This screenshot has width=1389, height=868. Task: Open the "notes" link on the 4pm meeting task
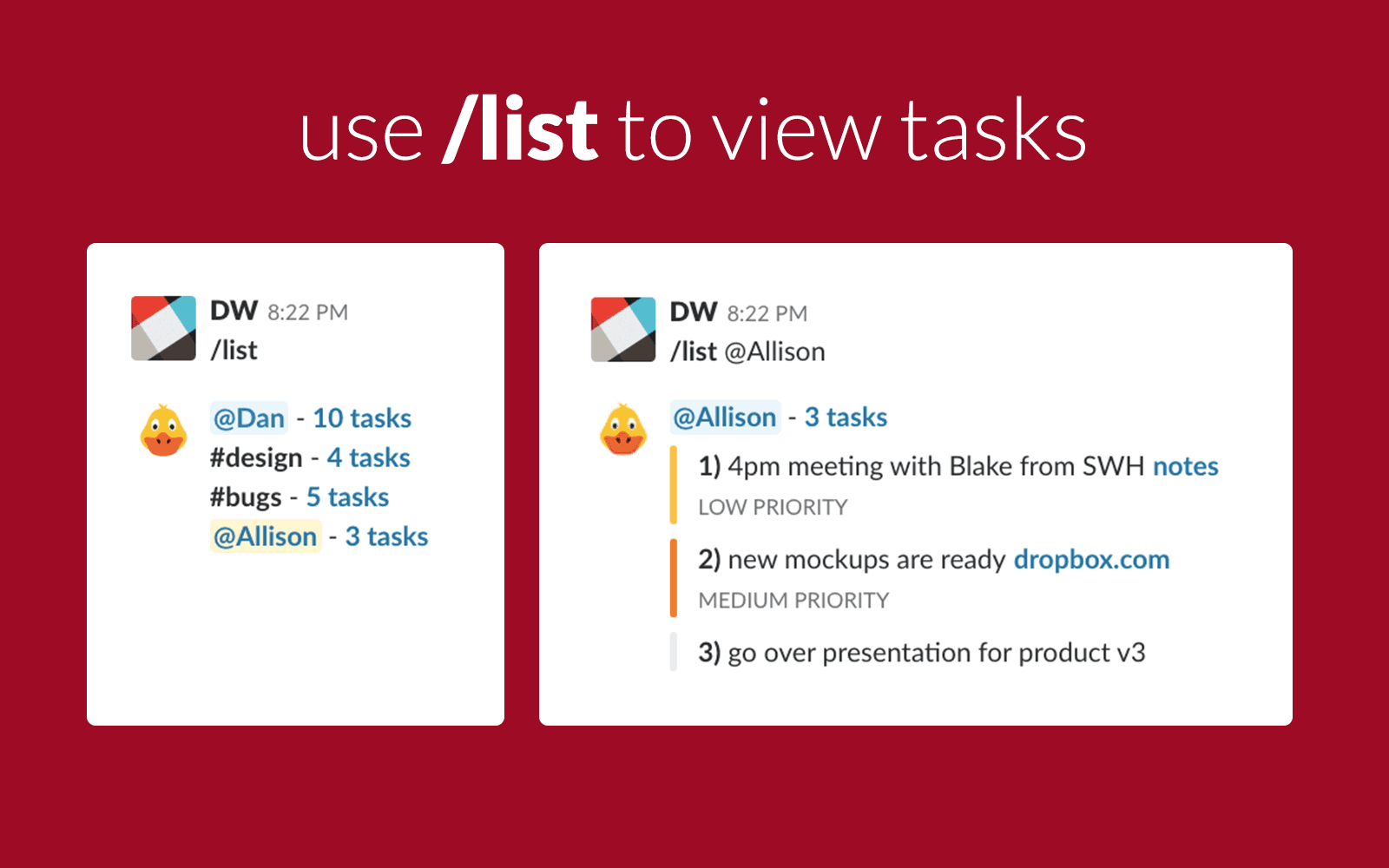[1185, 466]
